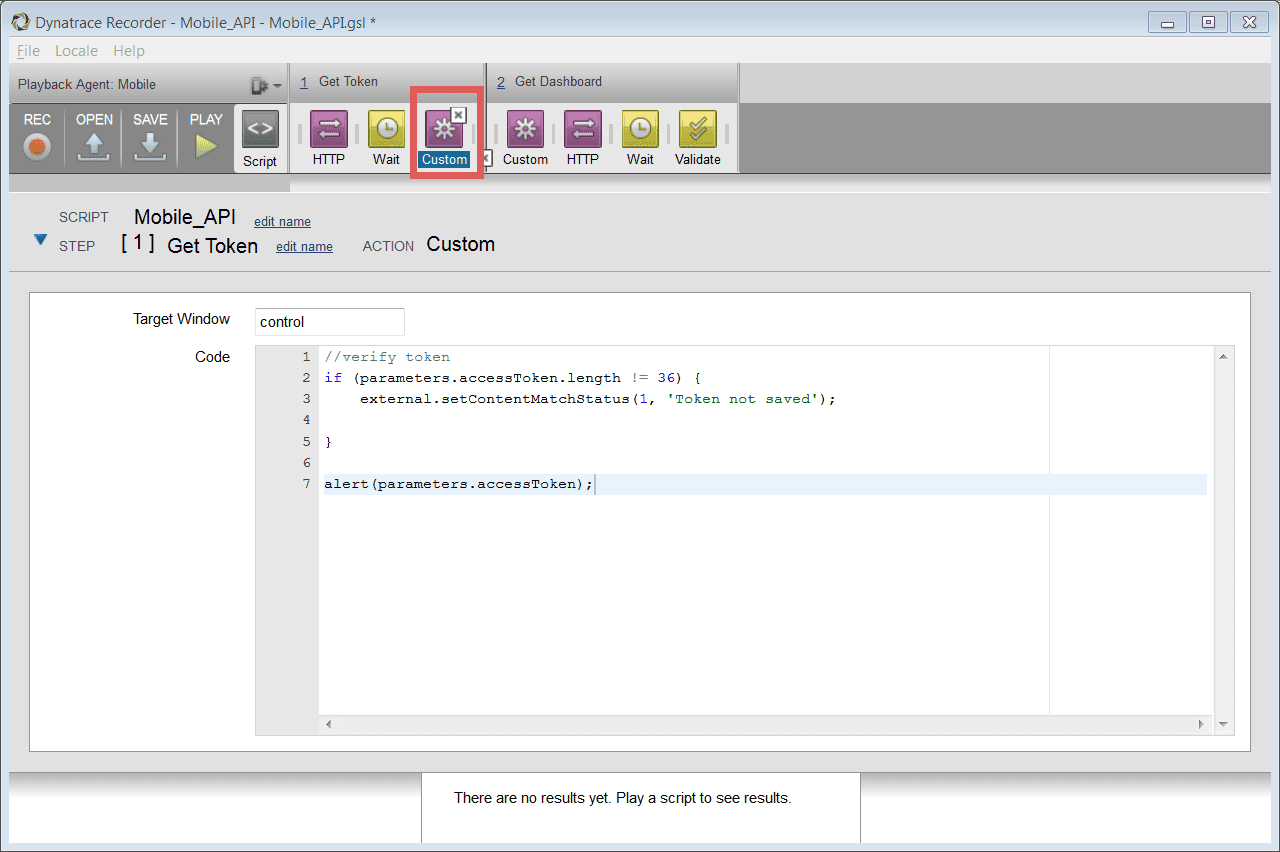Click edit name link for step Get Token
Viewport: 1280px width, 852px height.
(304, 247)
